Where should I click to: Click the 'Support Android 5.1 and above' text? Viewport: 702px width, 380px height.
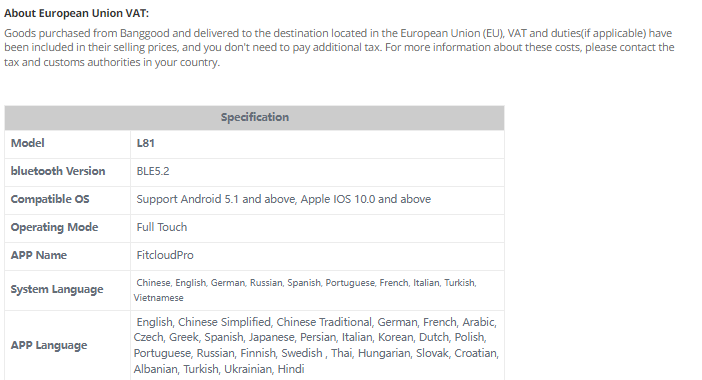tap(216, 199)
